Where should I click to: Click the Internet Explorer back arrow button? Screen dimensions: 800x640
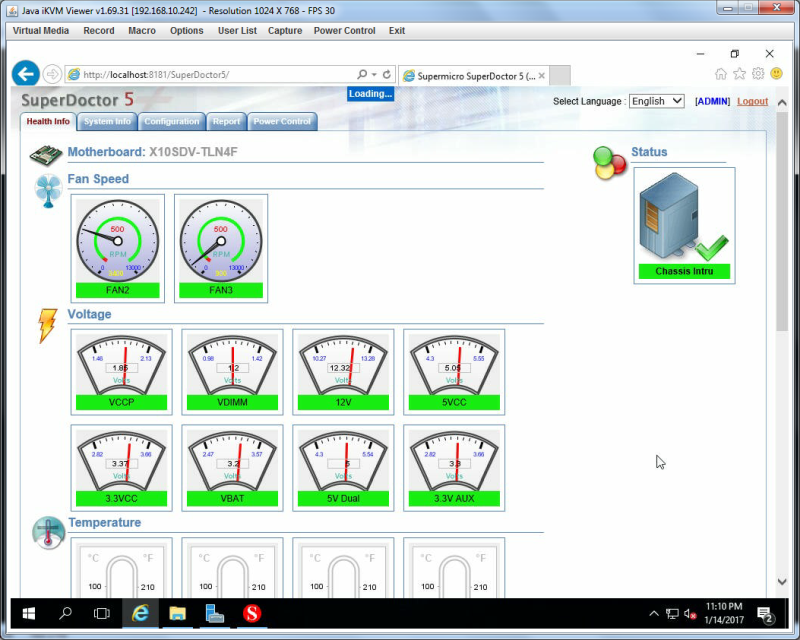[26, 74]
